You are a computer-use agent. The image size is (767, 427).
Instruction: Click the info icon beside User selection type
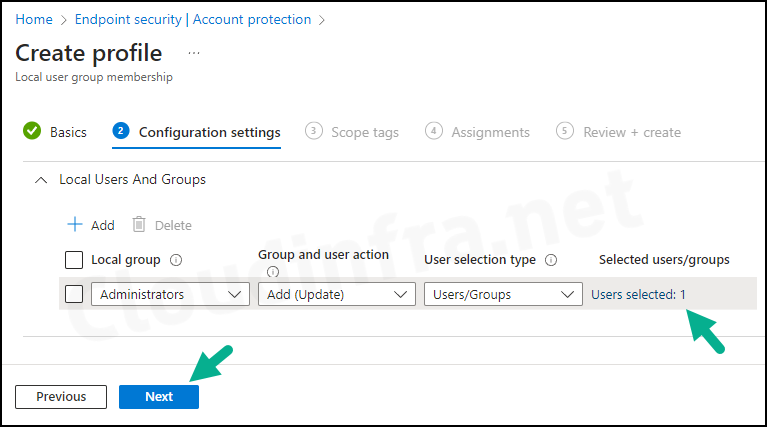[551, 260]
